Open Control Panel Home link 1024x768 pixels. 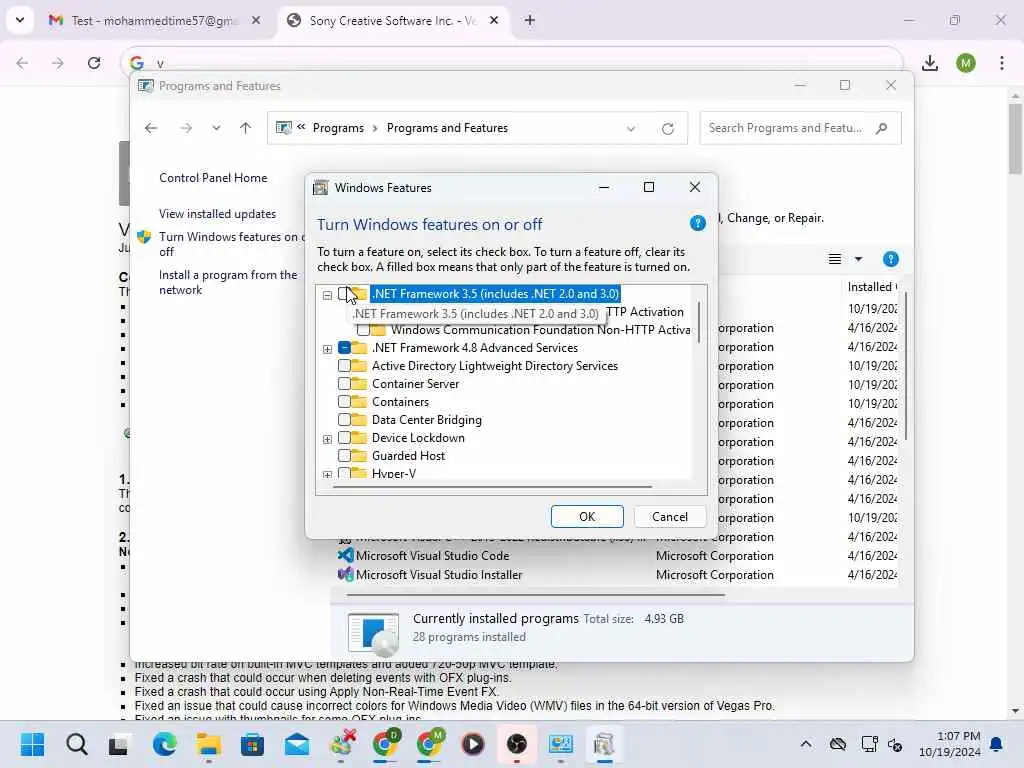pyautogui.click(x=213, y=178)
